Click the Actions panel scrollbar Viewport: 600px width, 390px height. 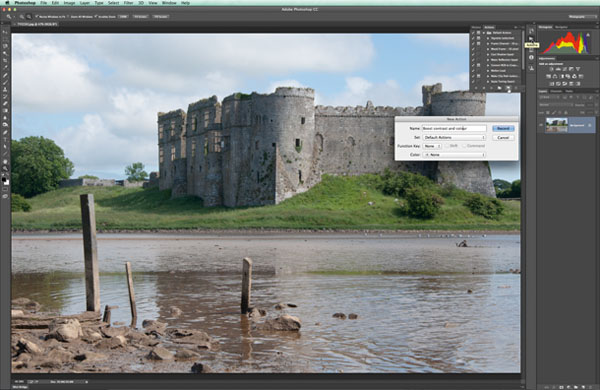pos(523,50)
